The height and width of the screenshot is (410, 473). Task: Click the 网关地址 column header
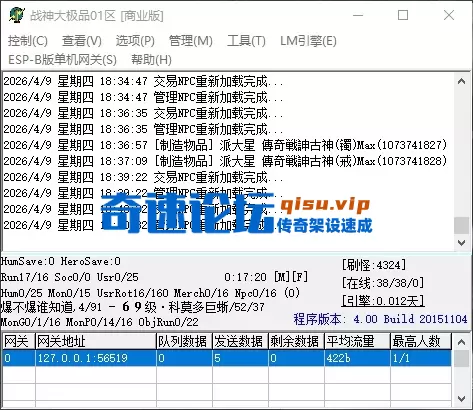(95, 341)
